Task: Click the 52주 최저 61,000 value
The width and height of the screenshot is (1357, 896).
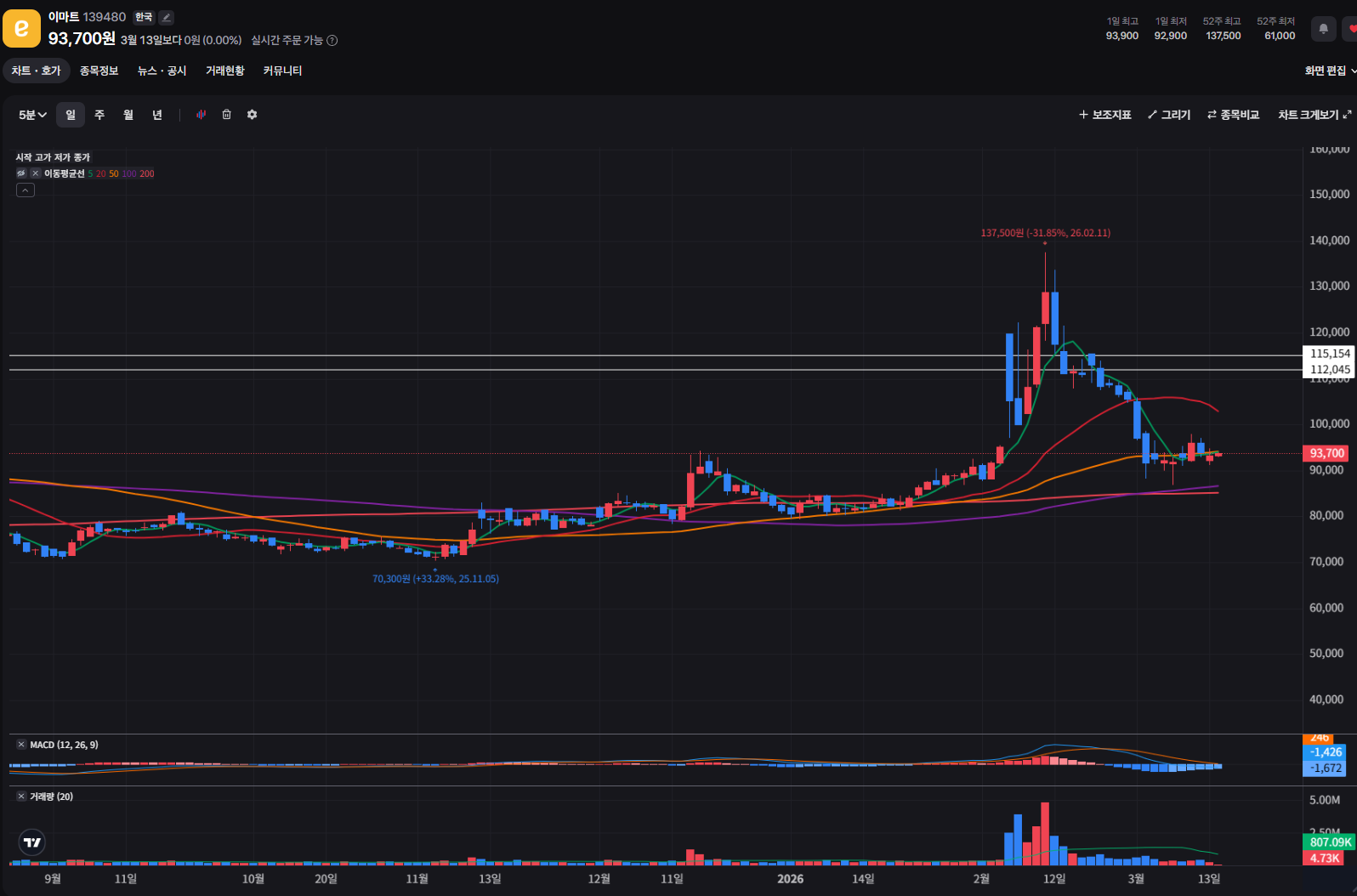Action: pos(1280,36)
